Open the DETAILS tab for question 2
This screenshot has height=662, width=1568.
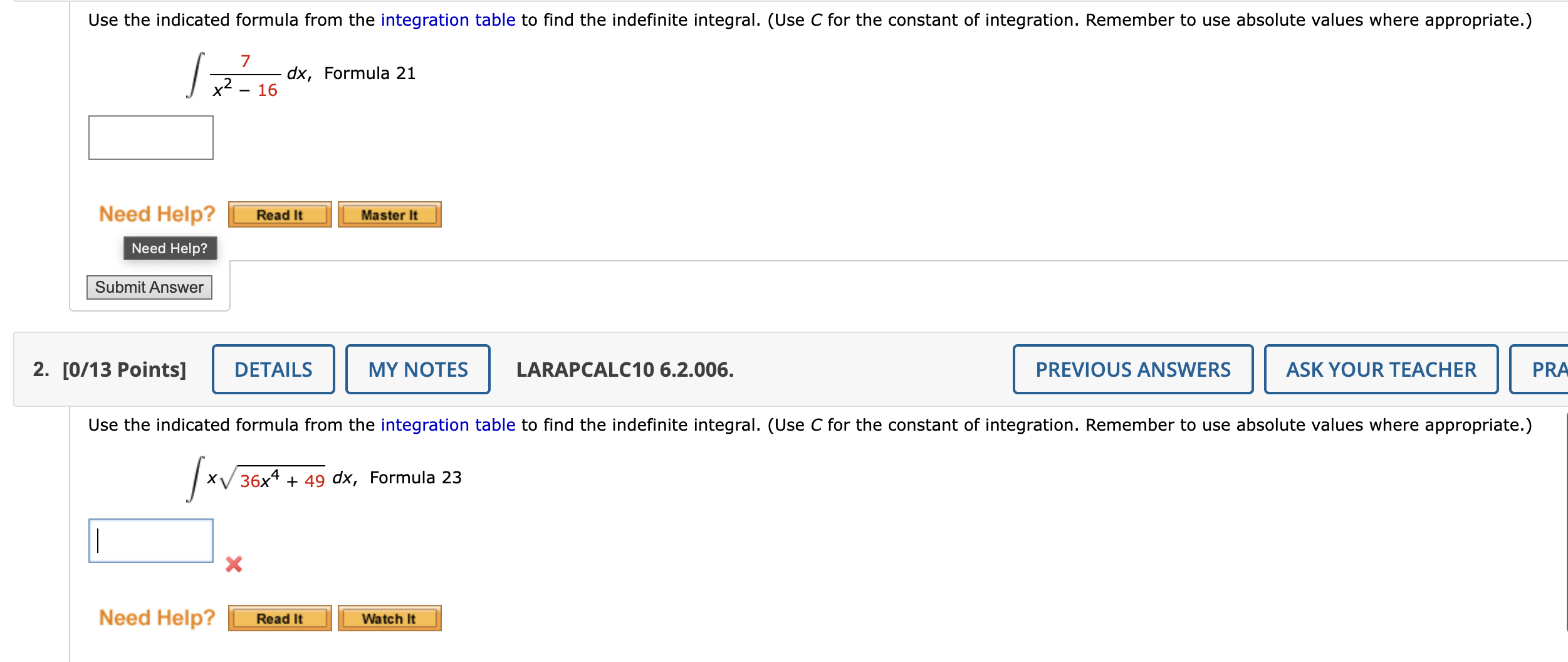[273, 369]
